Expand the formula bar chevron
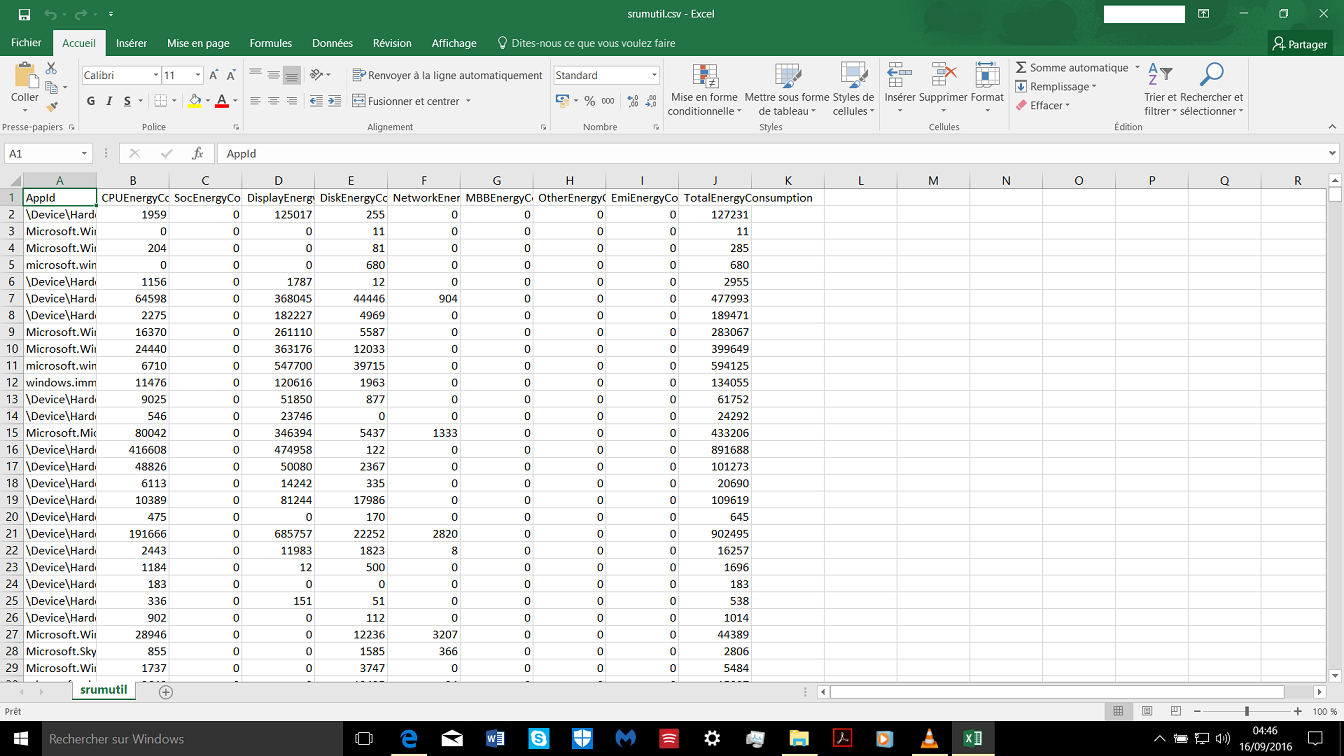This screenshot has height=756, width=1344. pos(1332,154)
